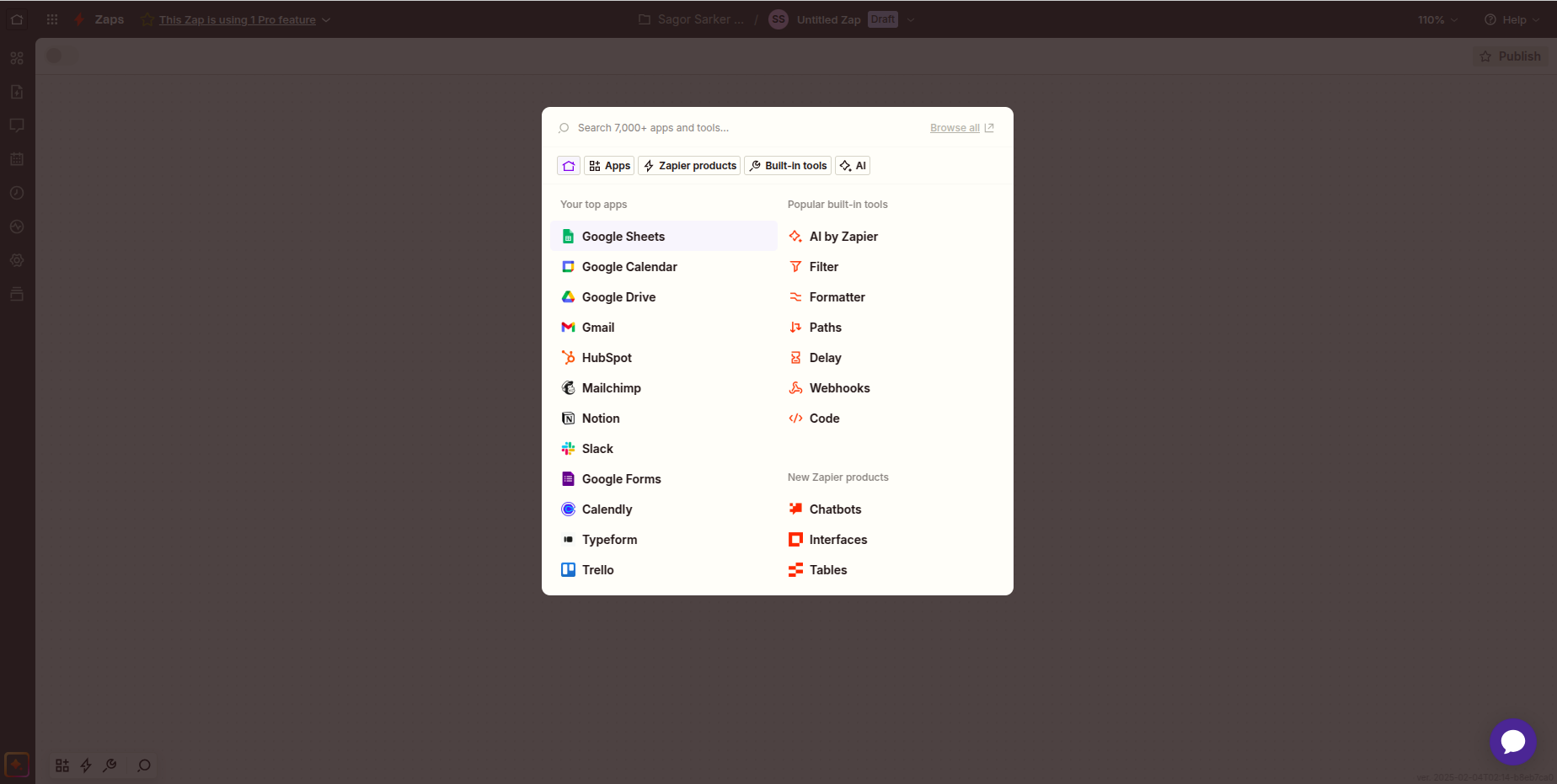
Task: Open the Zap canvas nodes sidebar icon
Action: point(17,58)
